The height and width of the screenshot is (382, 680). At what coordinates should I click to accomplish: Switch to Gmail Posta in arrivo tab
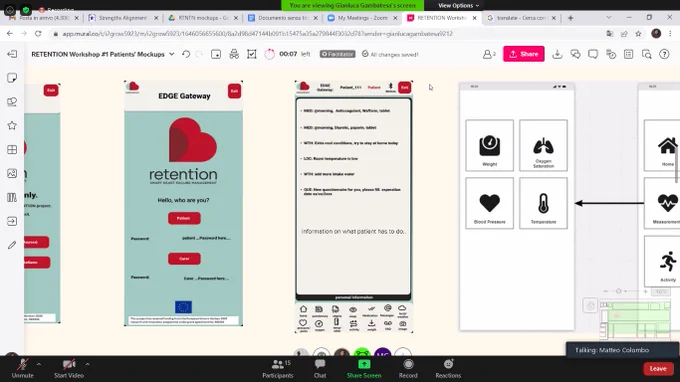[43, 18]
